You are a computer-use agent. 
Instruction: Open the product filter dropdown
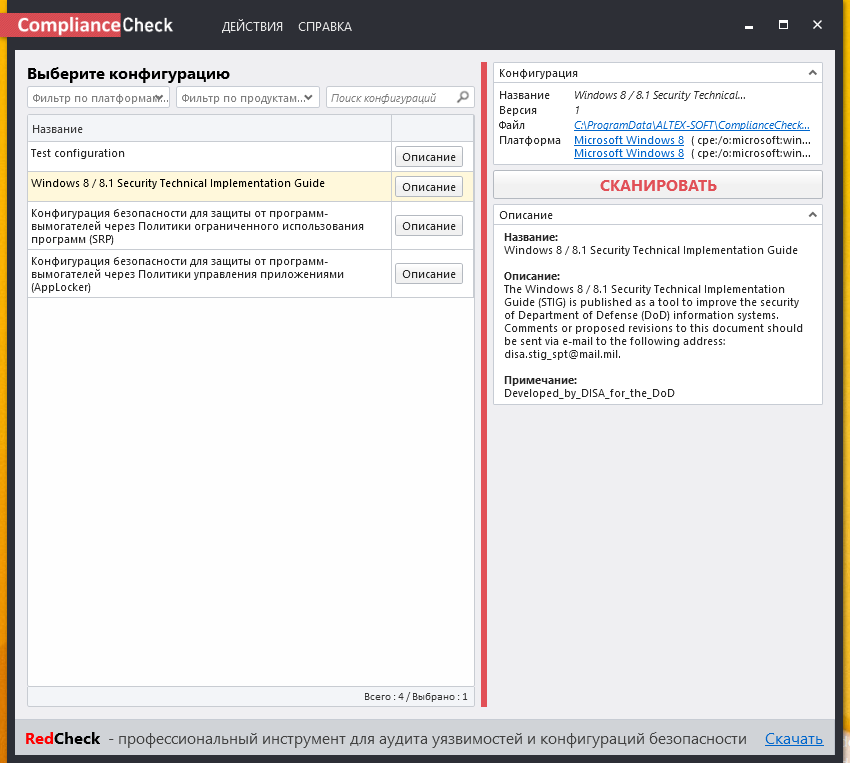[248, 98]
